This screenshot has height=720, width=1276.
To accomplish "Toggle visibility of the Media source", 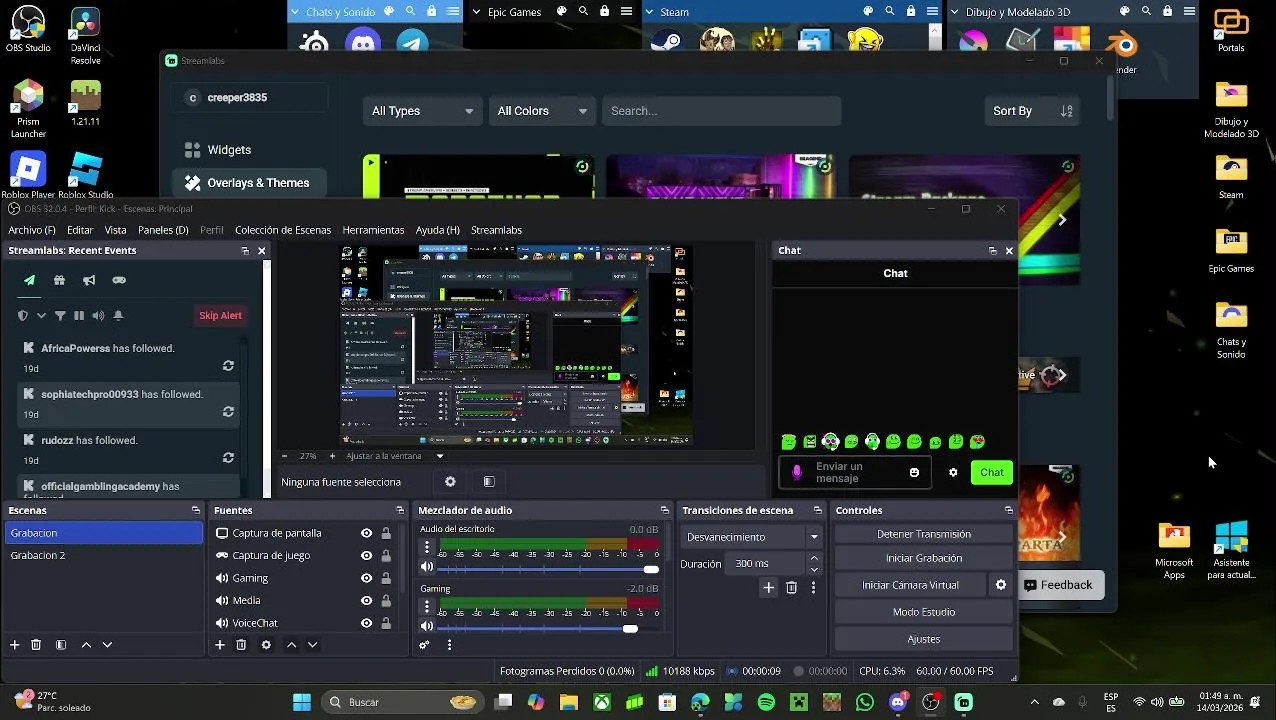I will (x=367, y=600).
